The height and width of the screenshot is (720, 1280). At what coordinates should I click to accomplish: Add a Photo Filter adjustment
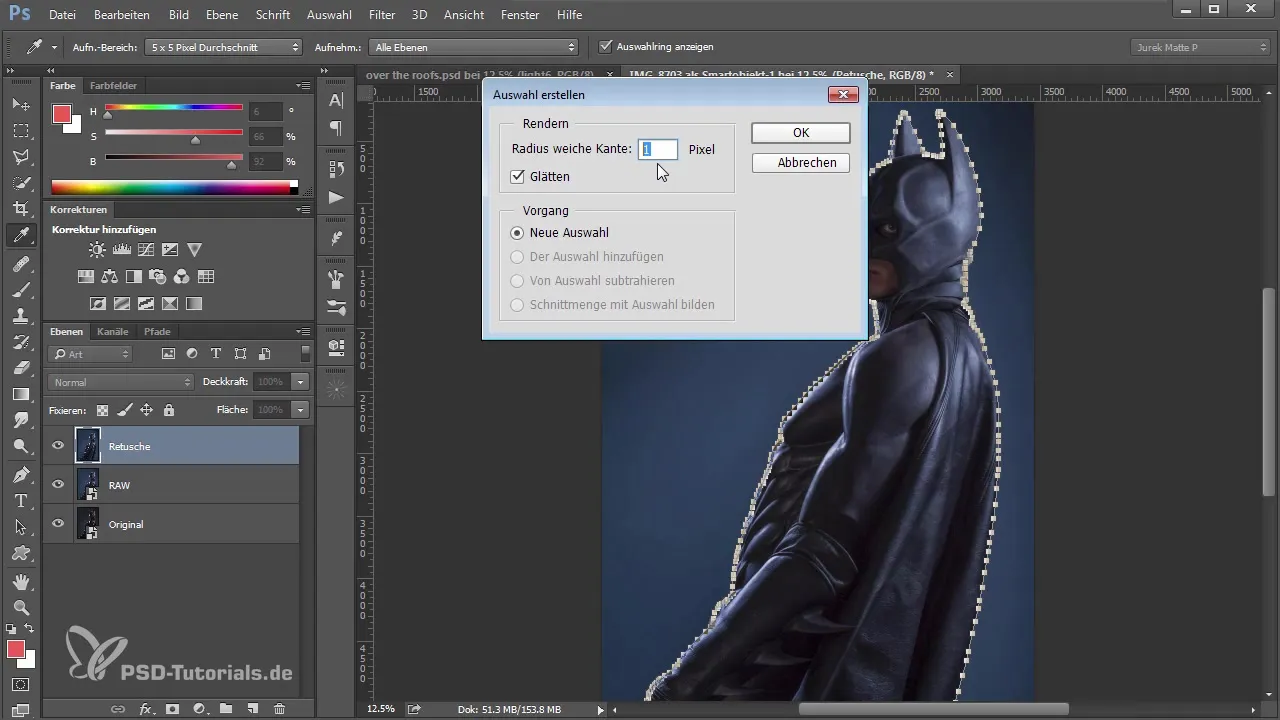tap(158, 277)
